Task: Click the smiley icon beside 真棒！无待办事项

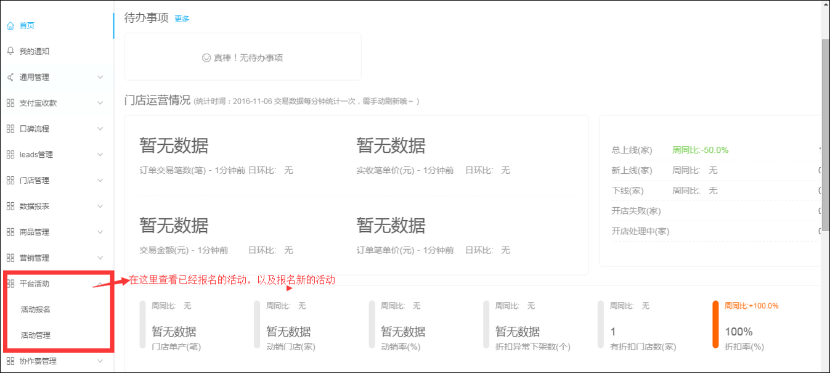Action: [x=206, y=58]
